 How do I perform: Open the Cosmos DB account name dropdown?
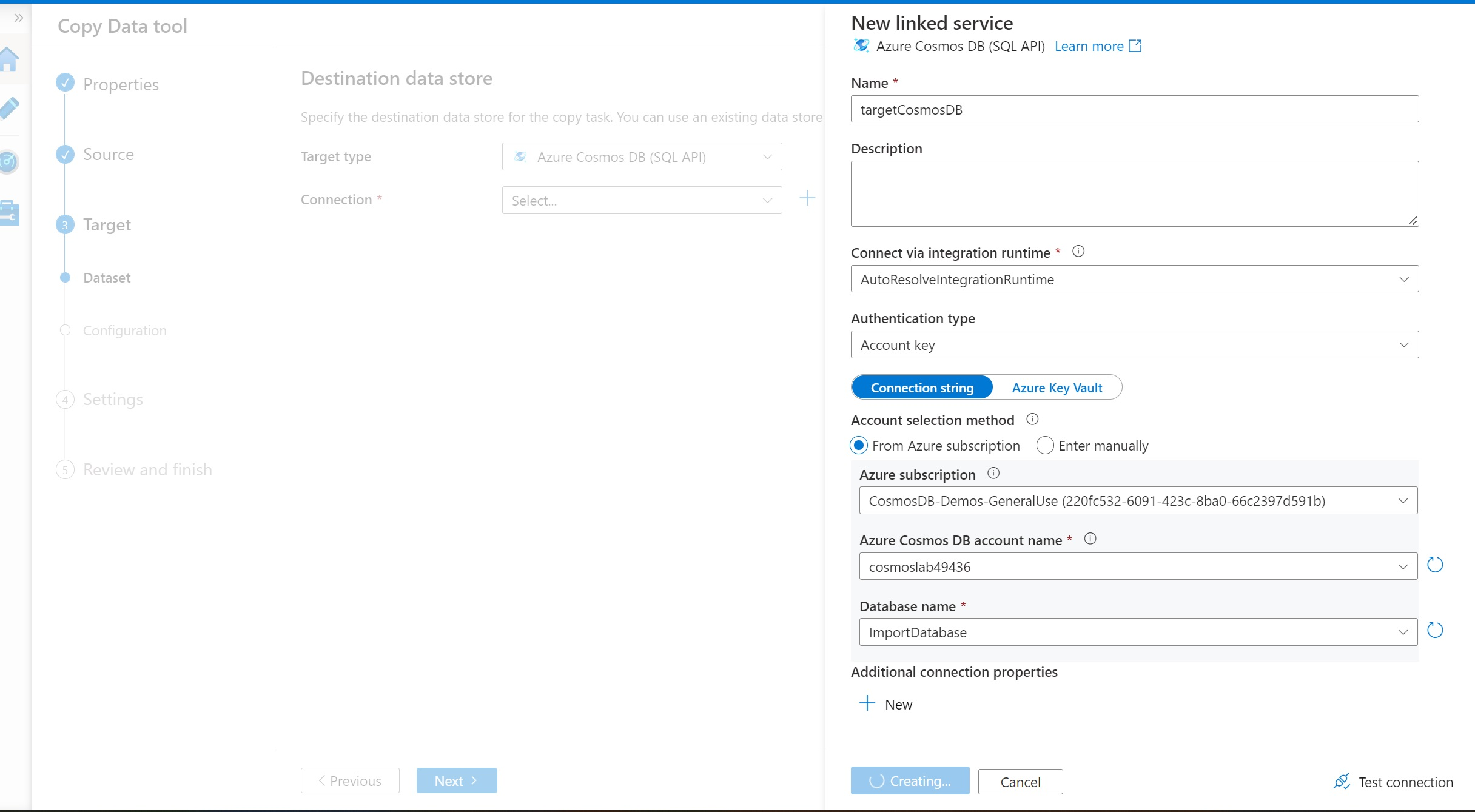[x=1138, y=566]
